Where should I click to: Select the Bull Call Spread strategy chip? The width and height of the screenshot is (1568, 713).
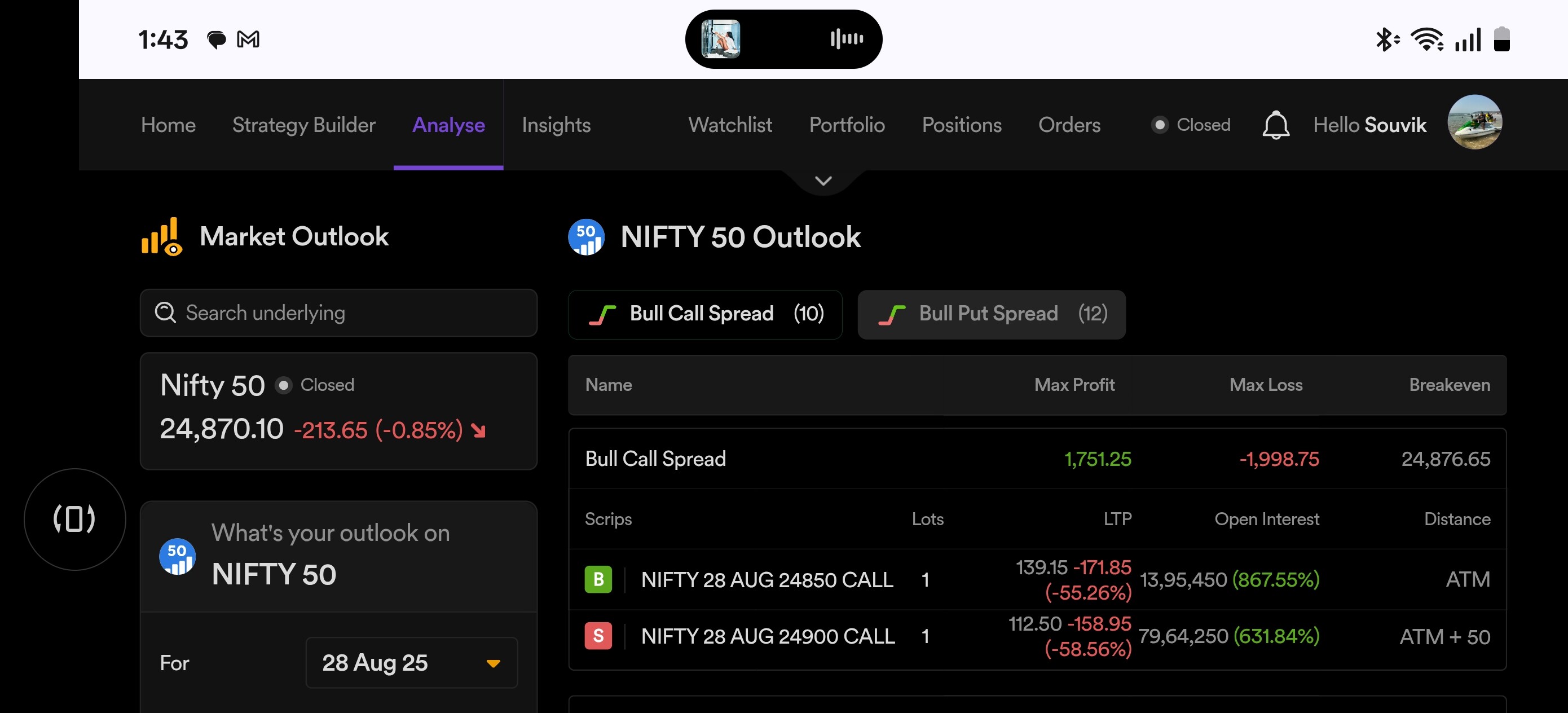[x=705, y=314]
